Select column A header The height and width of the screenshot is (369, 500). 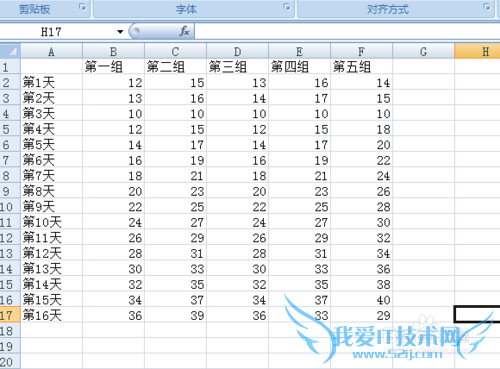pos(51,51)
